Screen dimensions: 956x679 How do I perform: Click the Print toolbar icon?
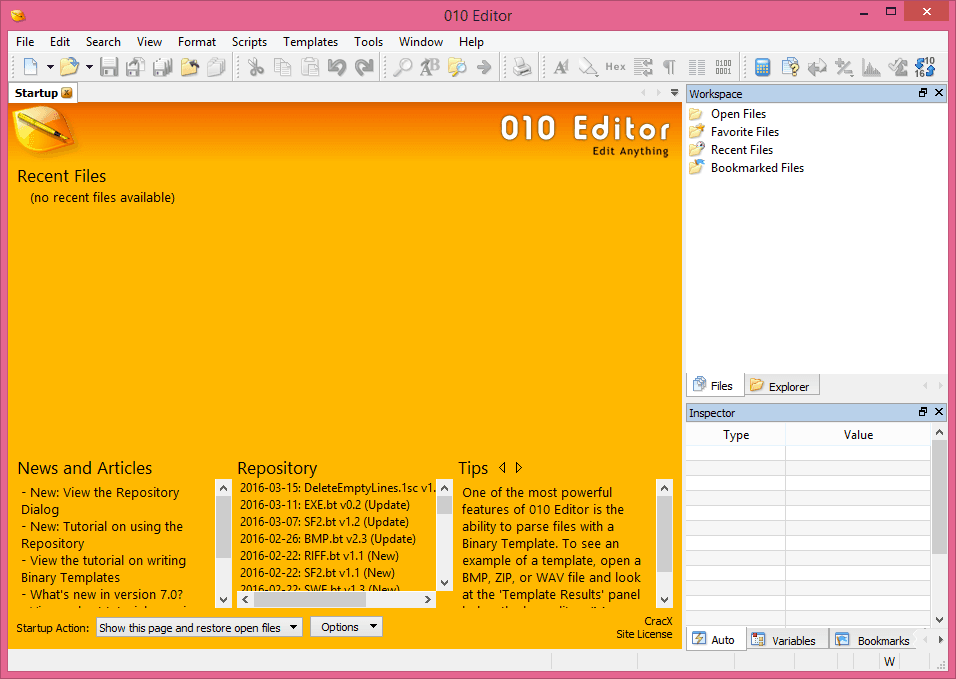[522, 66]
